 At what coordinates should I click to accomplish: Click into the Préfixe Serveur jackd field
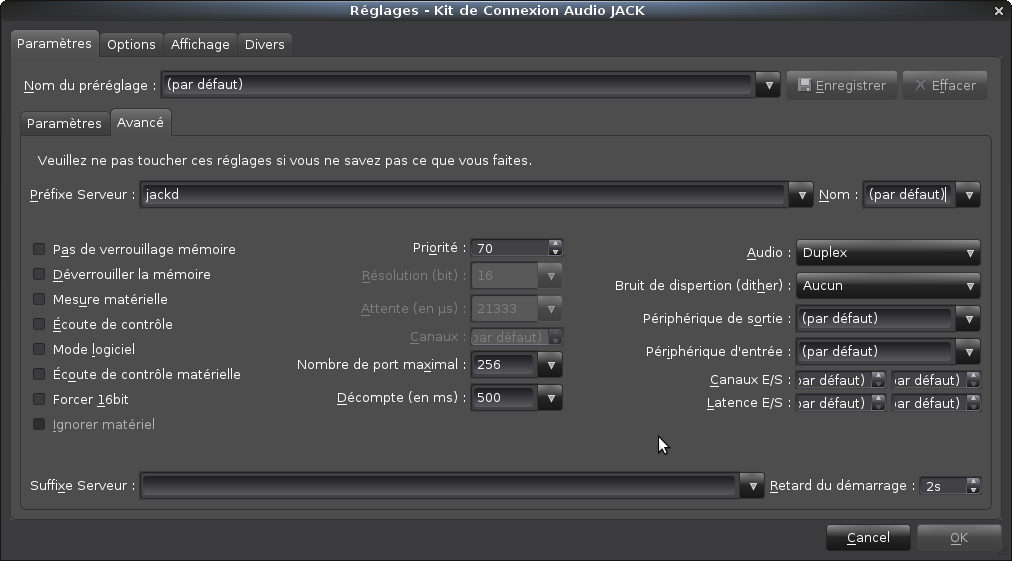(x=463, y=195)
